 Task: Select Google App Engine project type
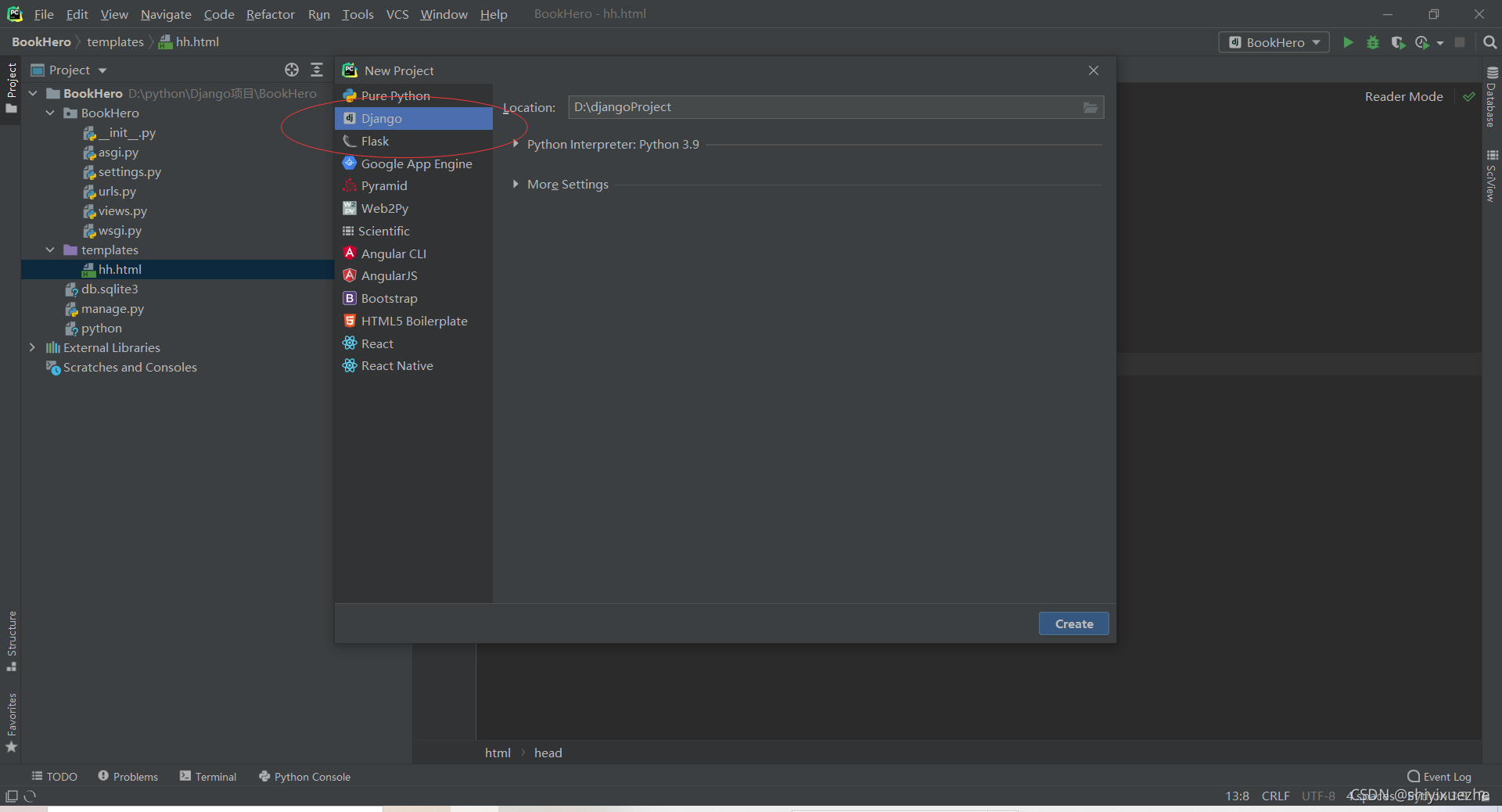pos(414,163)
